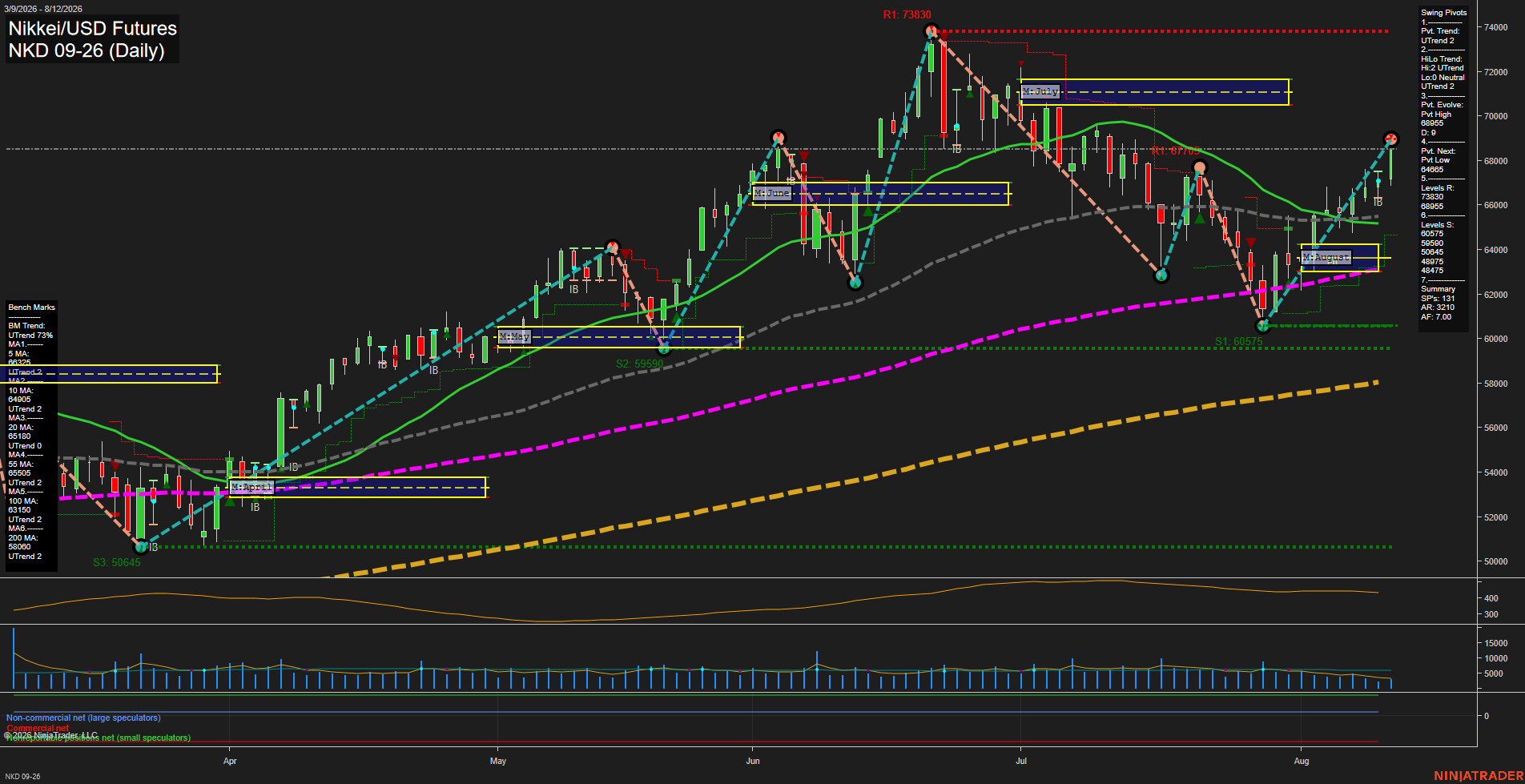The width and height of the screenshot is (1525, 784).
Task: Click the 15000 volume axis label
Action: [1496, 643]
